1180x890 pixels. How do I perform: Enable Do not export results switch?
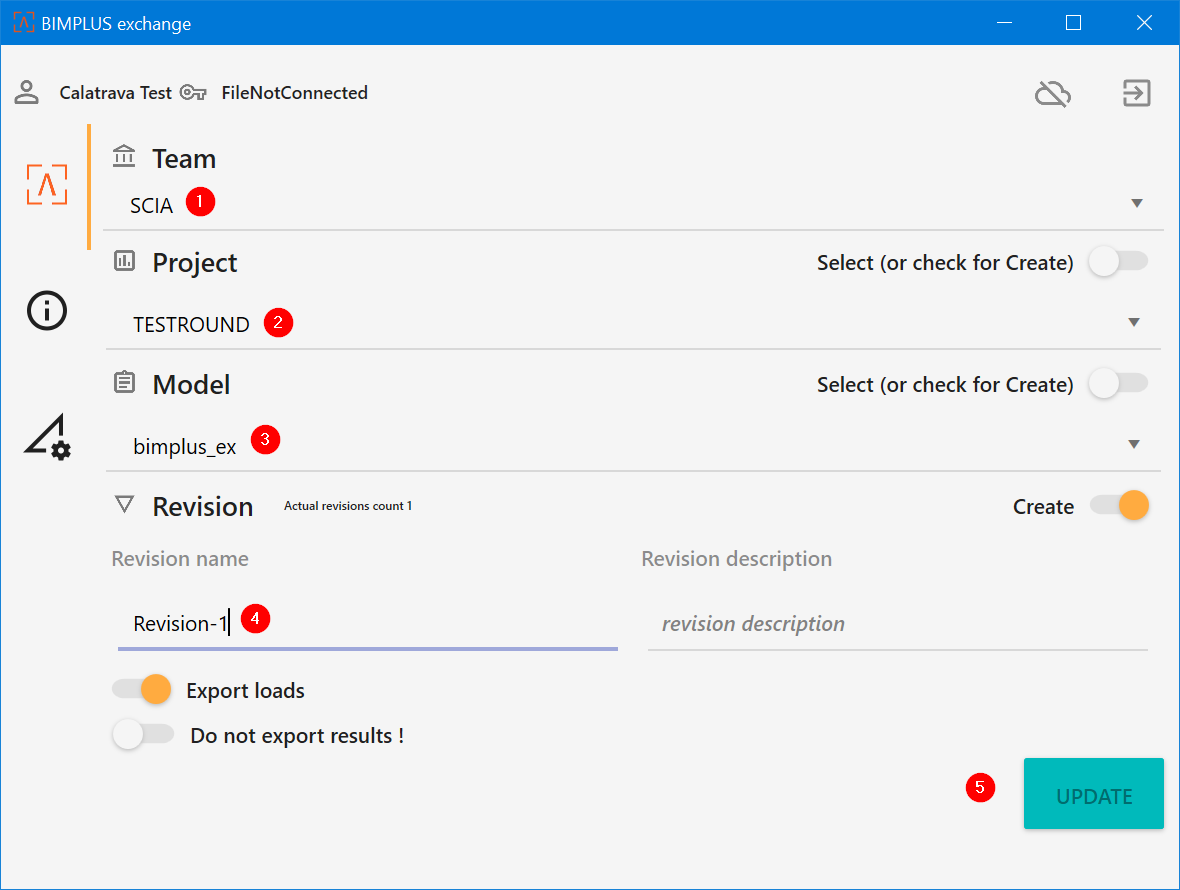click(142, 735)
